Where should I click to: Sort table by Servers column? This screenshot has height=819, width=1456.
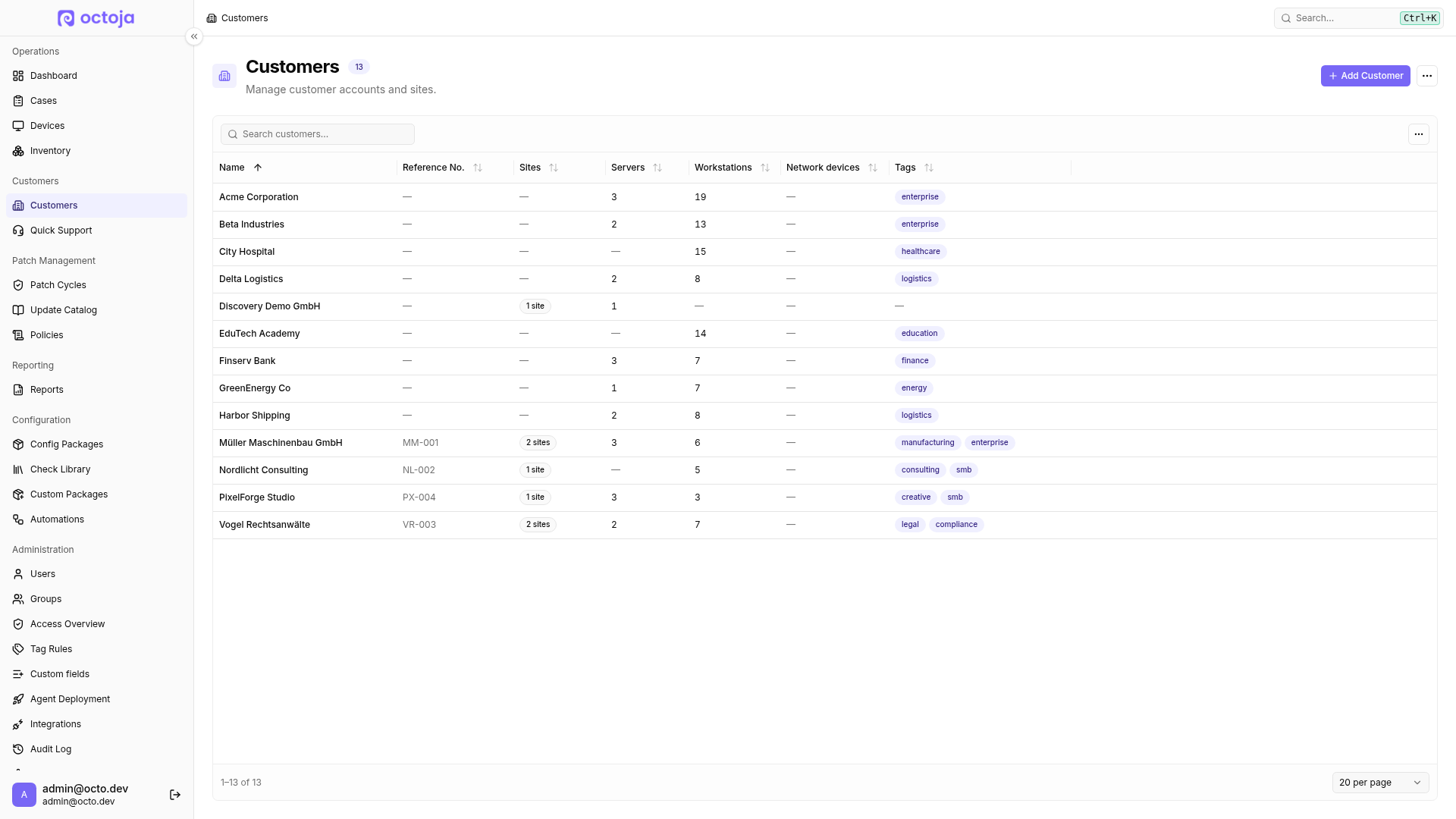(x=657, y=168)
